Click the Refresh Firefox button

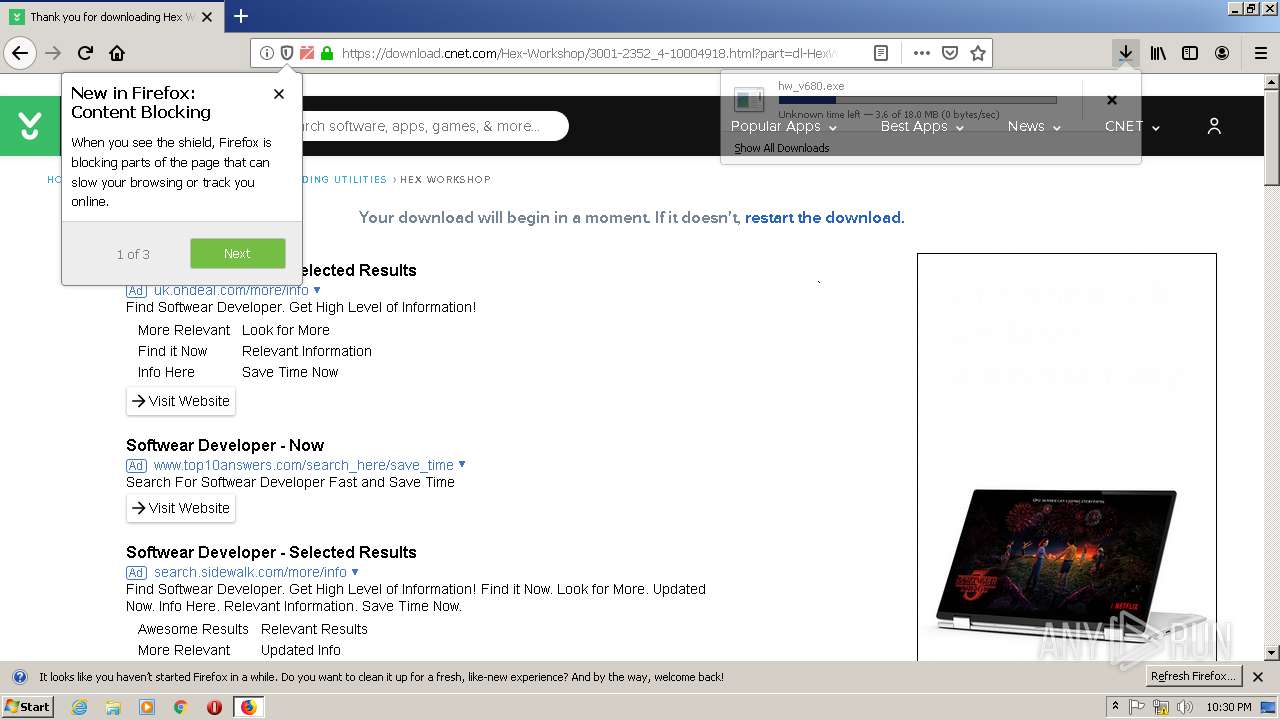(x=1193, y=677)
